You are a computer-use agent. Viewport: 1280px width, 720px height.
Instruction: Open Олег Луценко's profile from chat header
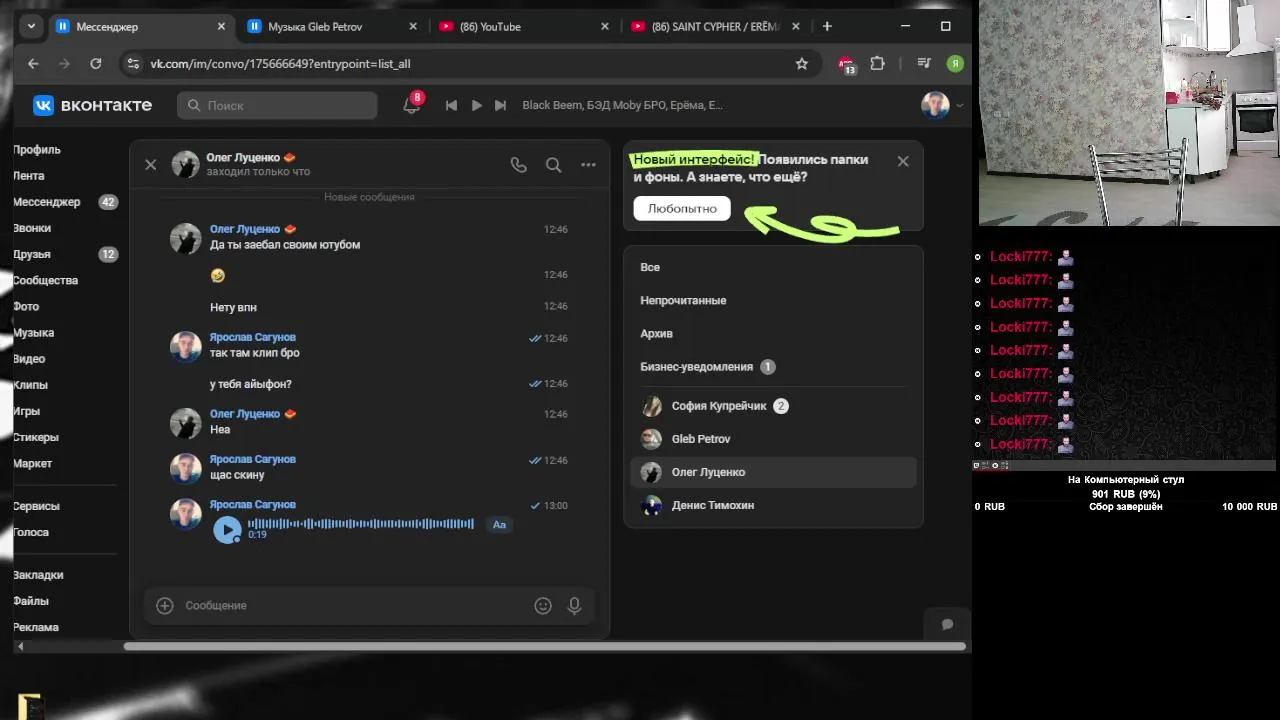(x=243, y=158)
